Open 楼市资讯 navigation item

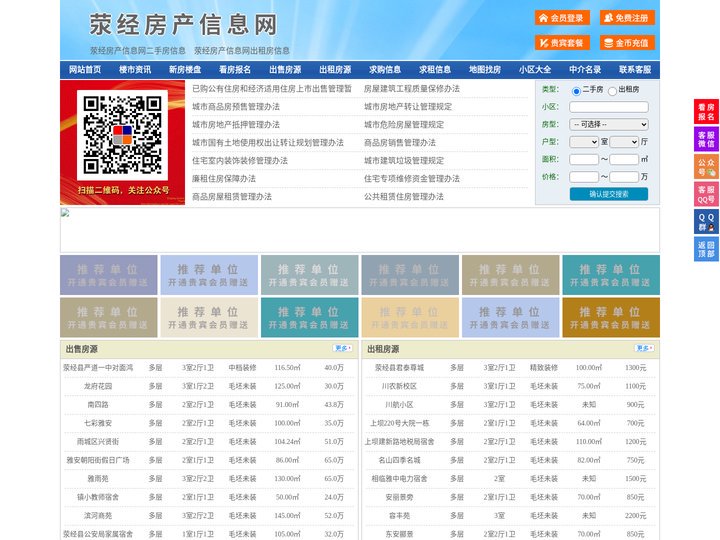(135, 70)
